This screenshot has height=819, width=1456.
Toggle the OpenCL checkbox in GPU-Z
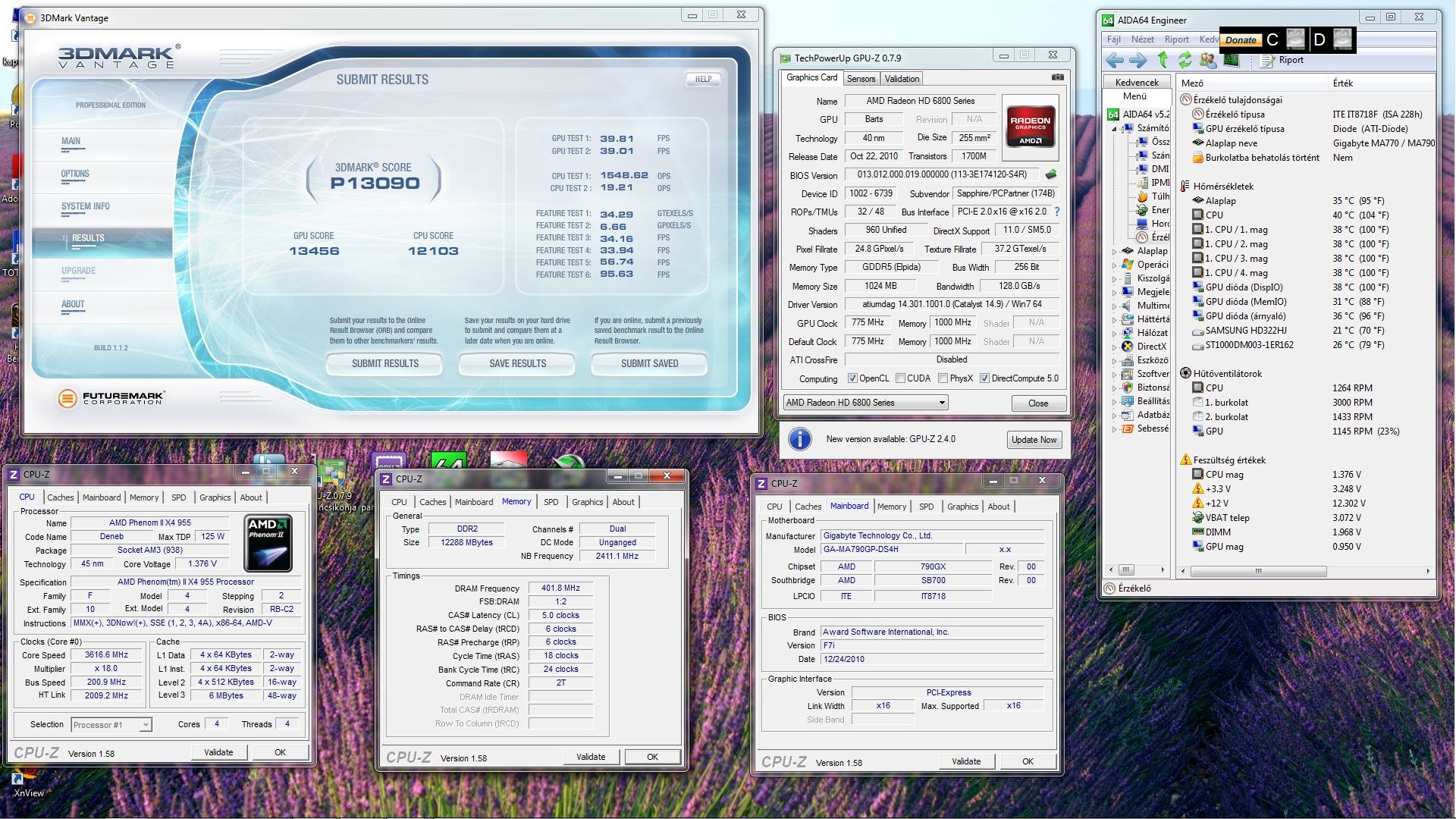coord(852,378)
